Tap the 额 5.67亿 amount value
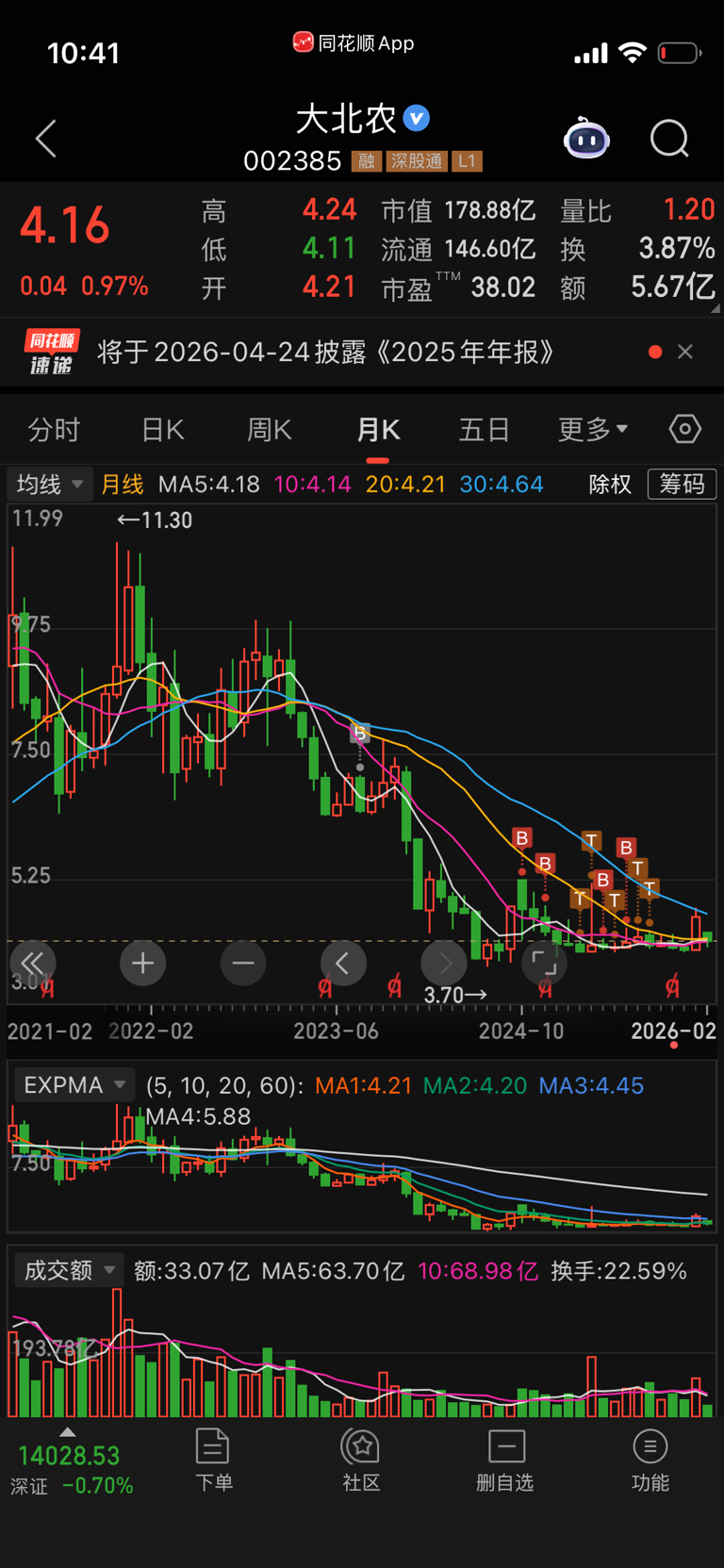The height and width of the screenshot is (1568, 724). click(673, 287)
